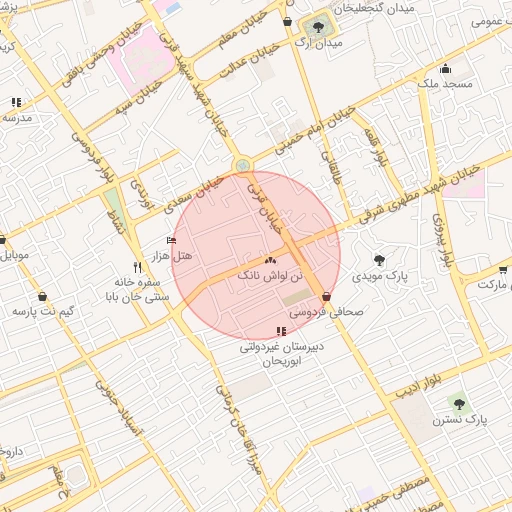This screenshot has width=512, height=512.
Task: Click the خیابان شهید مطهری شرقی label
Action: pyautogui.click(x=420, y=194)
